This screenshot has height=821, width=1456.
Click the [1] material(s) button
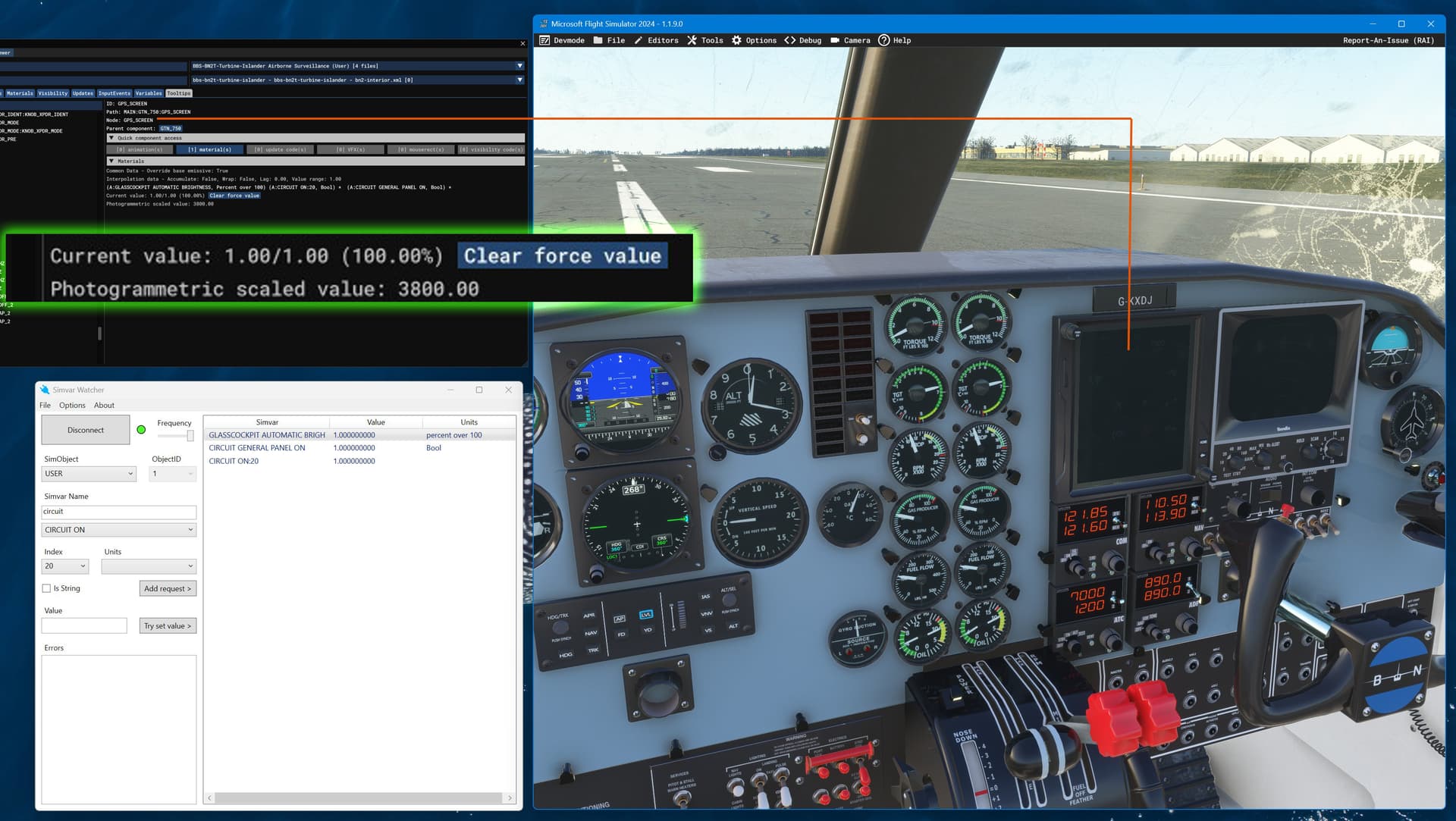tap(209, 149)
